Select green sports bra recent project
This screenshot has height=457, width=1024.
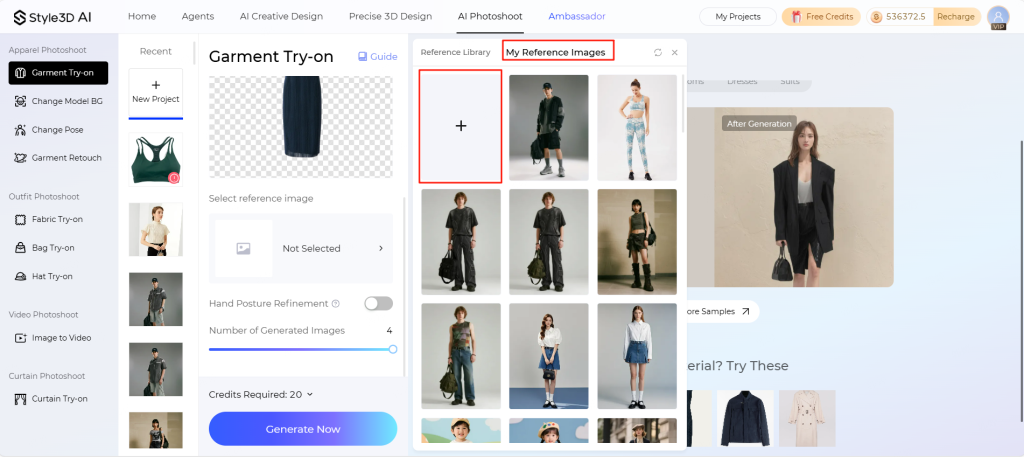coord(155,161)
